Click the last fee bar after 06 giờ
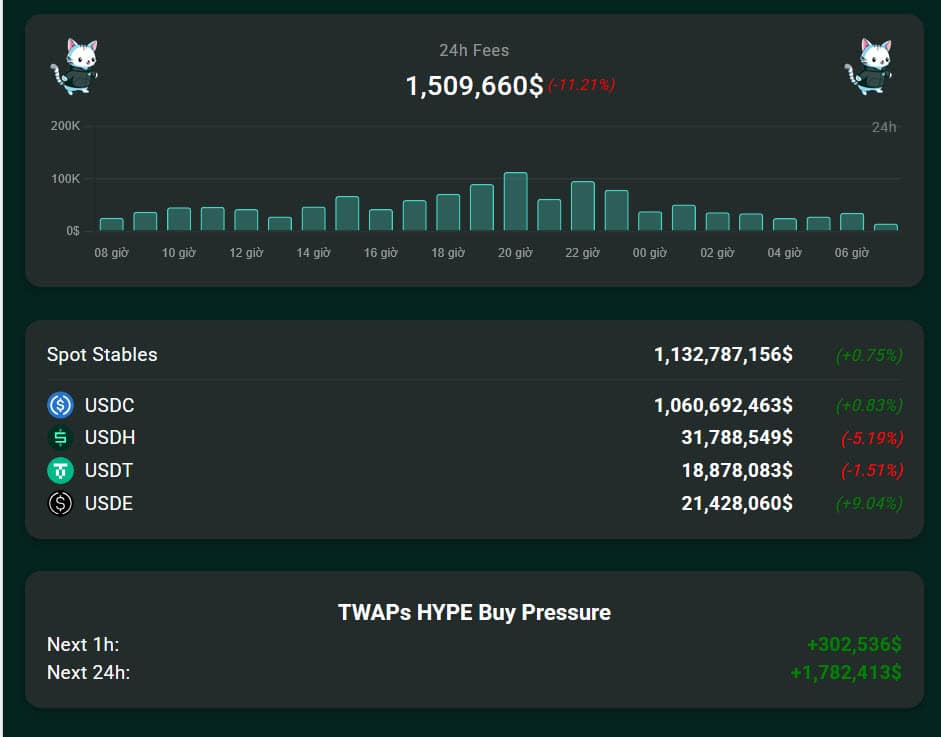The width and height of the screenshot is (941, 737). (x=885, y=227)
